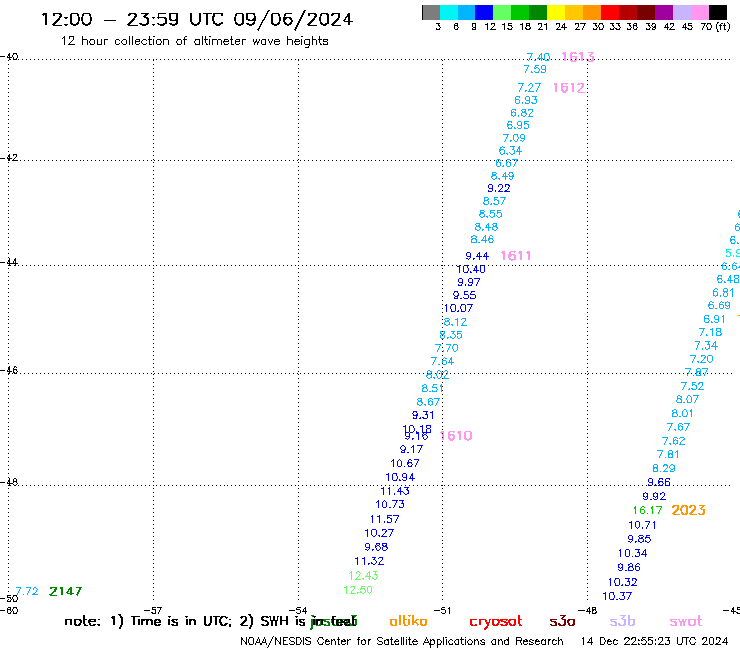Select the light green 12.50 reading

tap(358, 590)
